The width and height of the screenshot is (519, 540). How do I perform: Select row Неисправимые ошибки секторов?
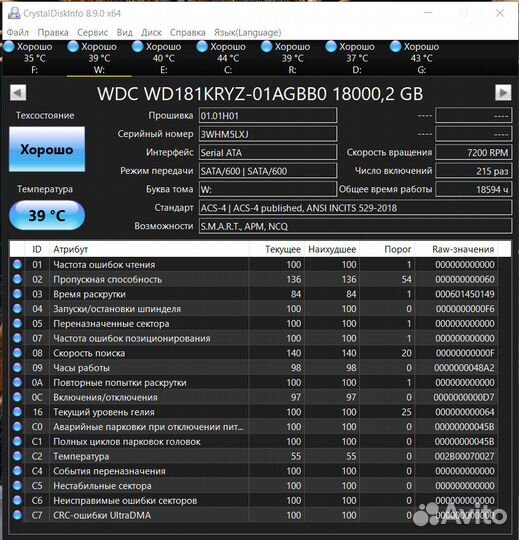click(253, 500)
